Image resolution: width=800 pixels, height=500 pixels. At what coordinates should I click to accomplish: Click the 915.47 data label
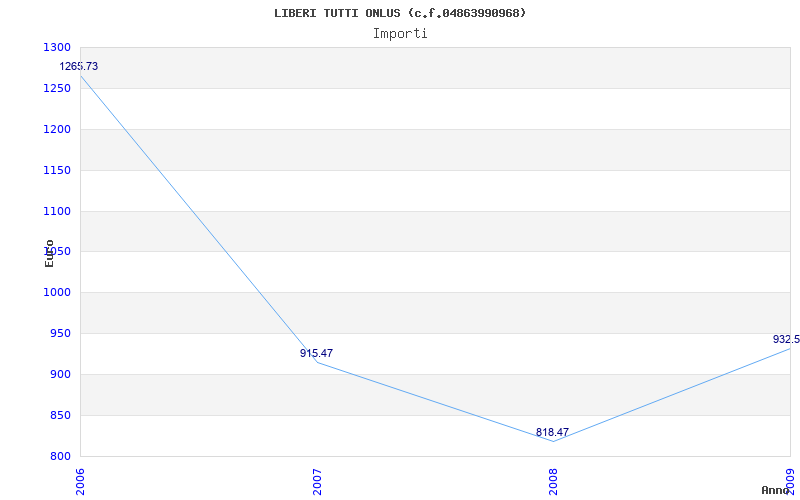click(x=316, y=353)
